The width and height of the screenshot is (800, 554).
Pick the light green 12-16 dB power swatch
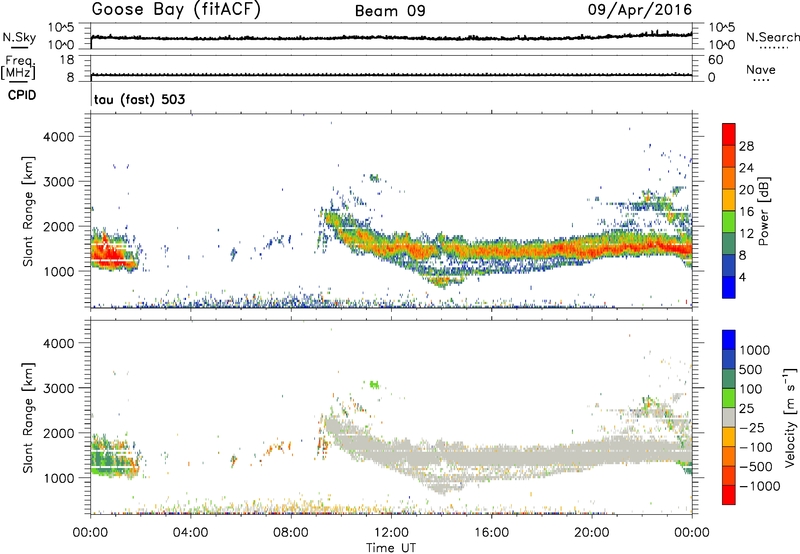point(729,222)
